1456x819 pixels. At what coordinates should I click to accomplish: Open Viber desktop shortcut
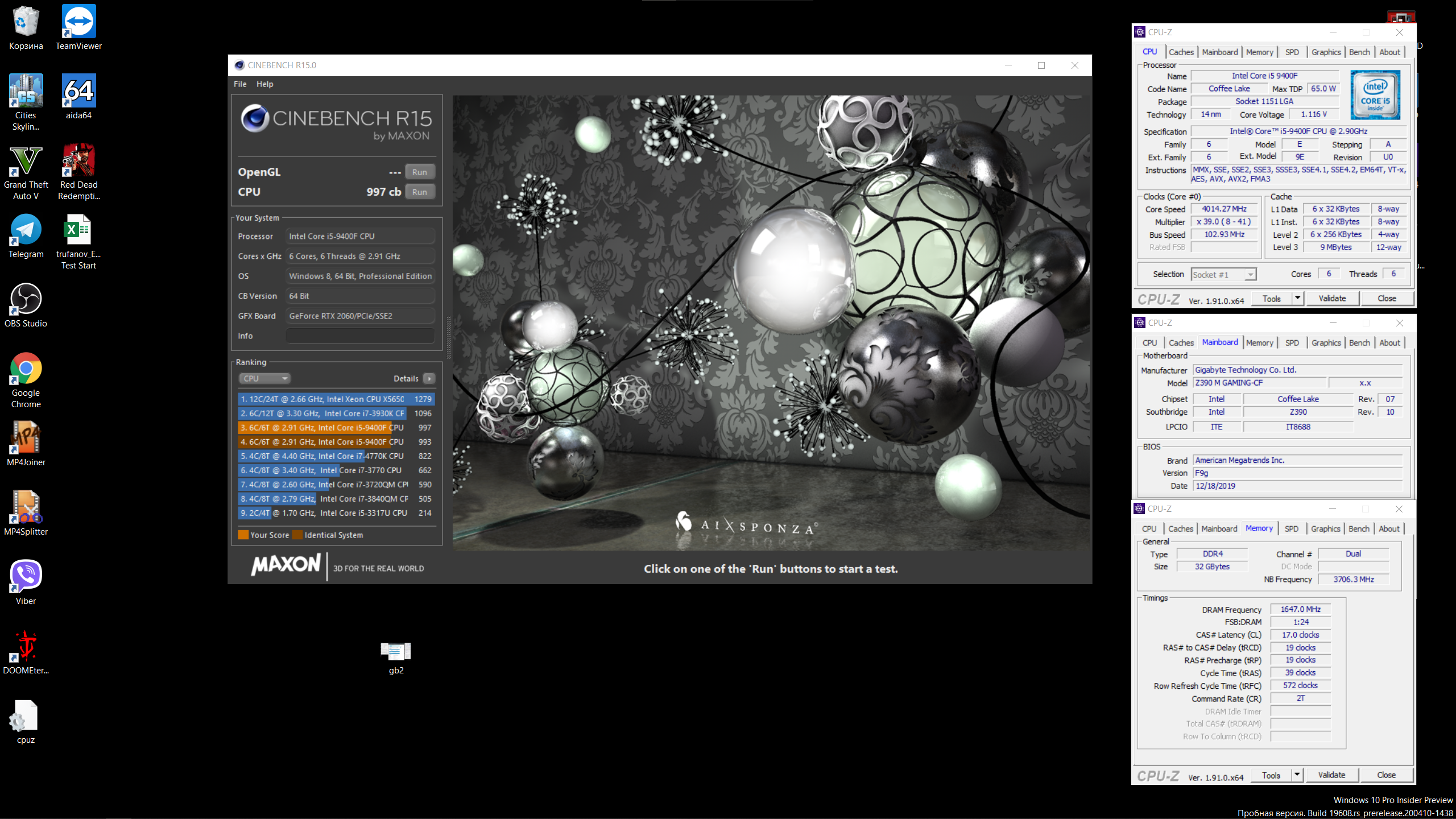pyautogui.click(x=26, y=582)
